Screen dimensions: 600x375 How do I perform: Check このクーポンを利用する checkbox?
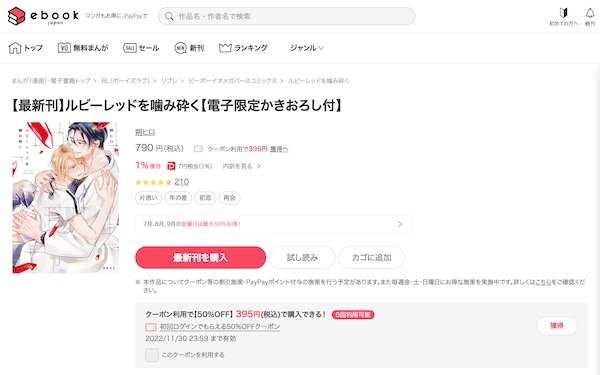click(x=152, y=355)
